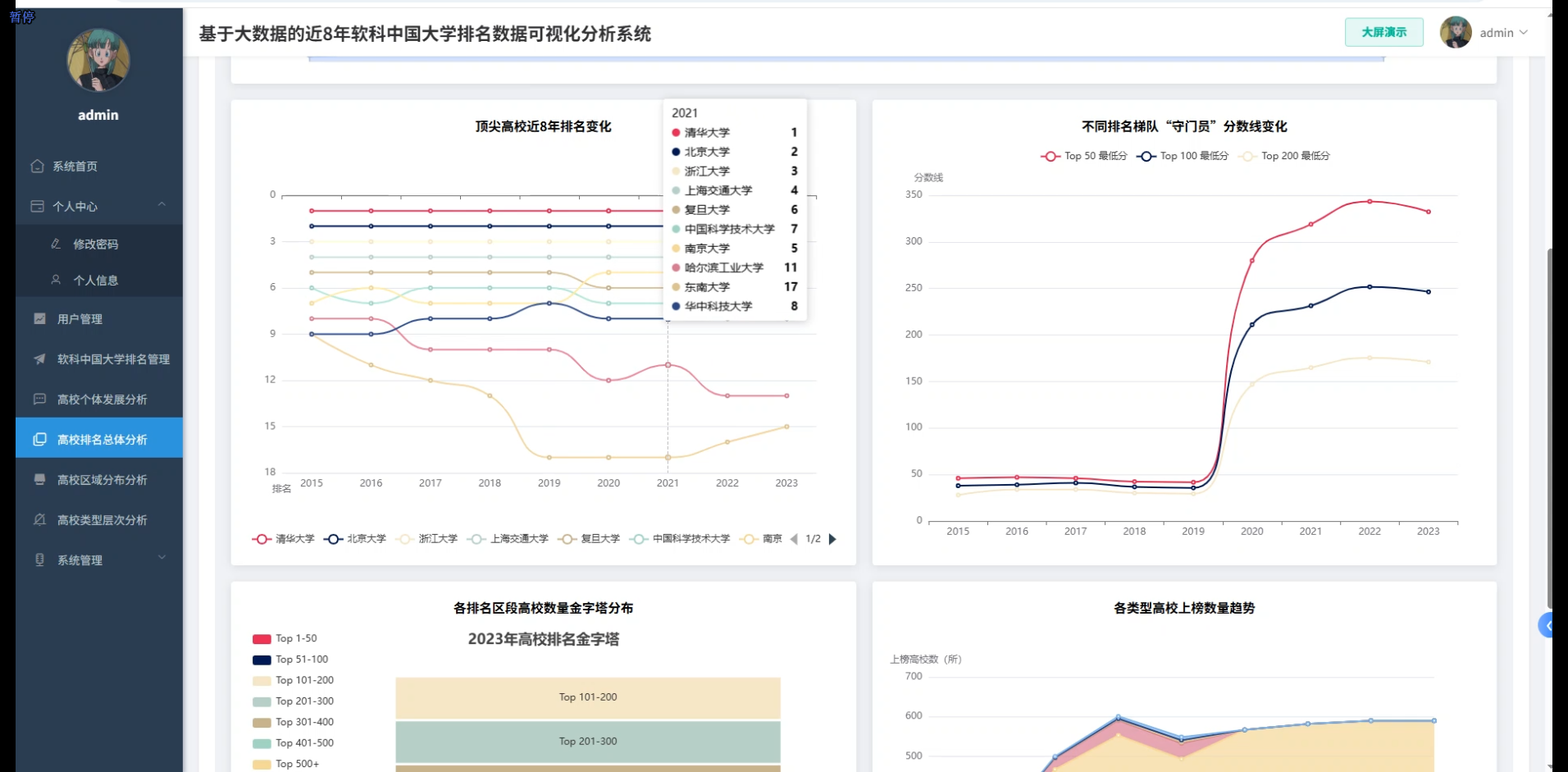Open 用户管理 menu item
This screenshot has height=772, width=1568.
[x=99, y=318]
